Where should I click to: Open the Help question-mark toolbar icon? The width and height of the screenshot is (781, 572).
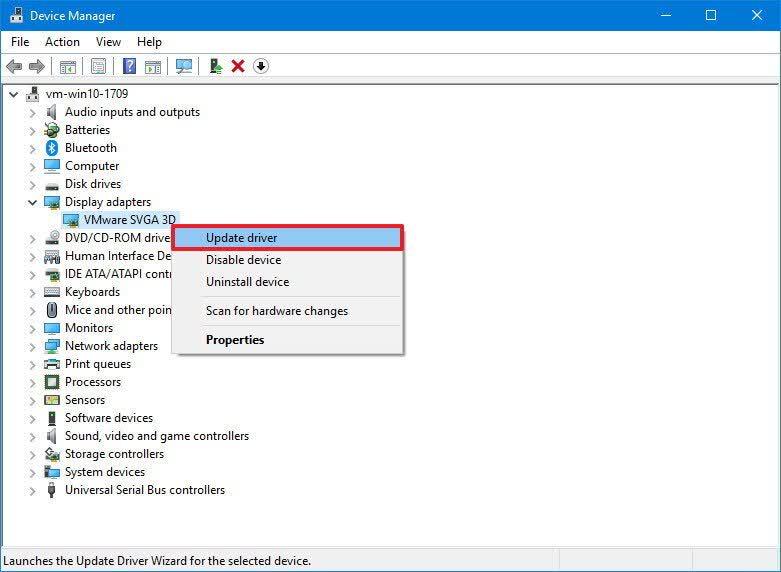coord(129,66)
